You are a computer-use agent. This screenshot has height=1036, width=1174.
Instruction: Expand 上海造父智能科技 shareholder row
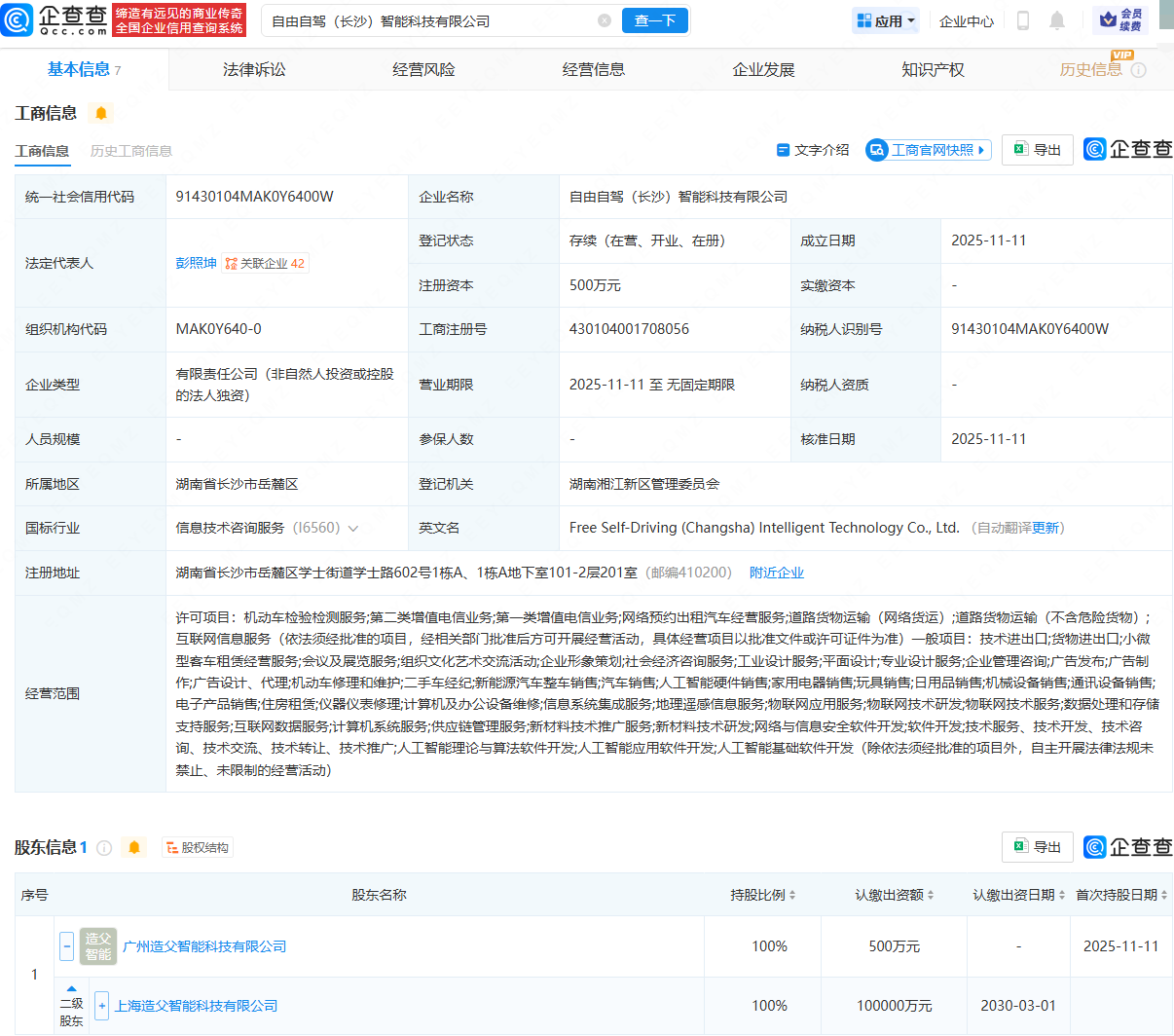pyautogui.click(x=101, y=1006)
